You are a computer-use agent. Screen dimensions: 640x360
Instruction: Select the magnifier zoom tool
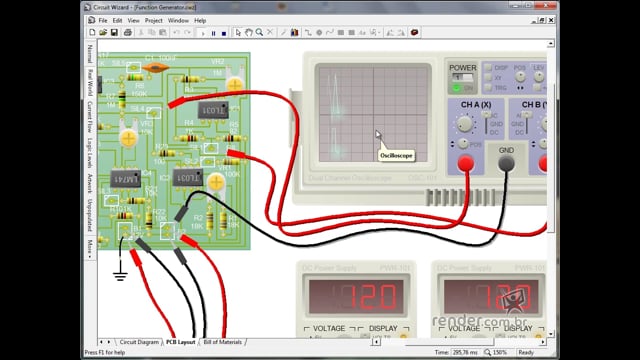click(259, 33)
